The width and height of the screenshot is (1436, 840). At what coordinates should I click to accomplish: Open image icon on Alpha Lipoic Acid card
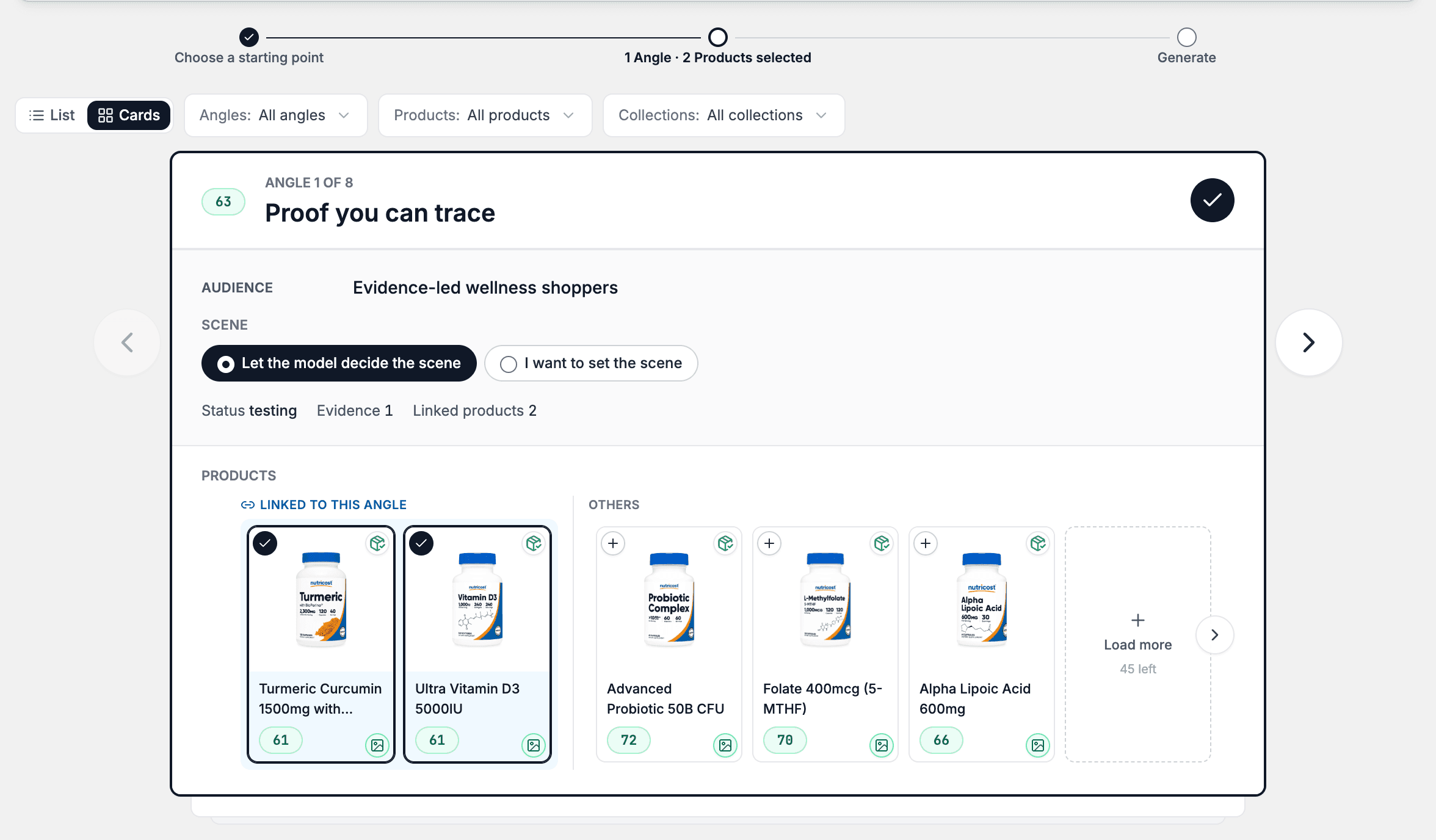coord(1038,745)
